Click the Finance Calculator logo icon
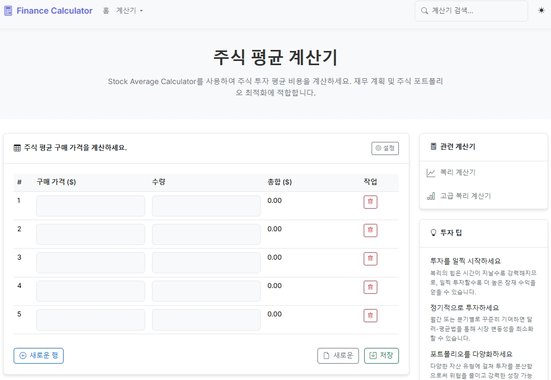 8,11
